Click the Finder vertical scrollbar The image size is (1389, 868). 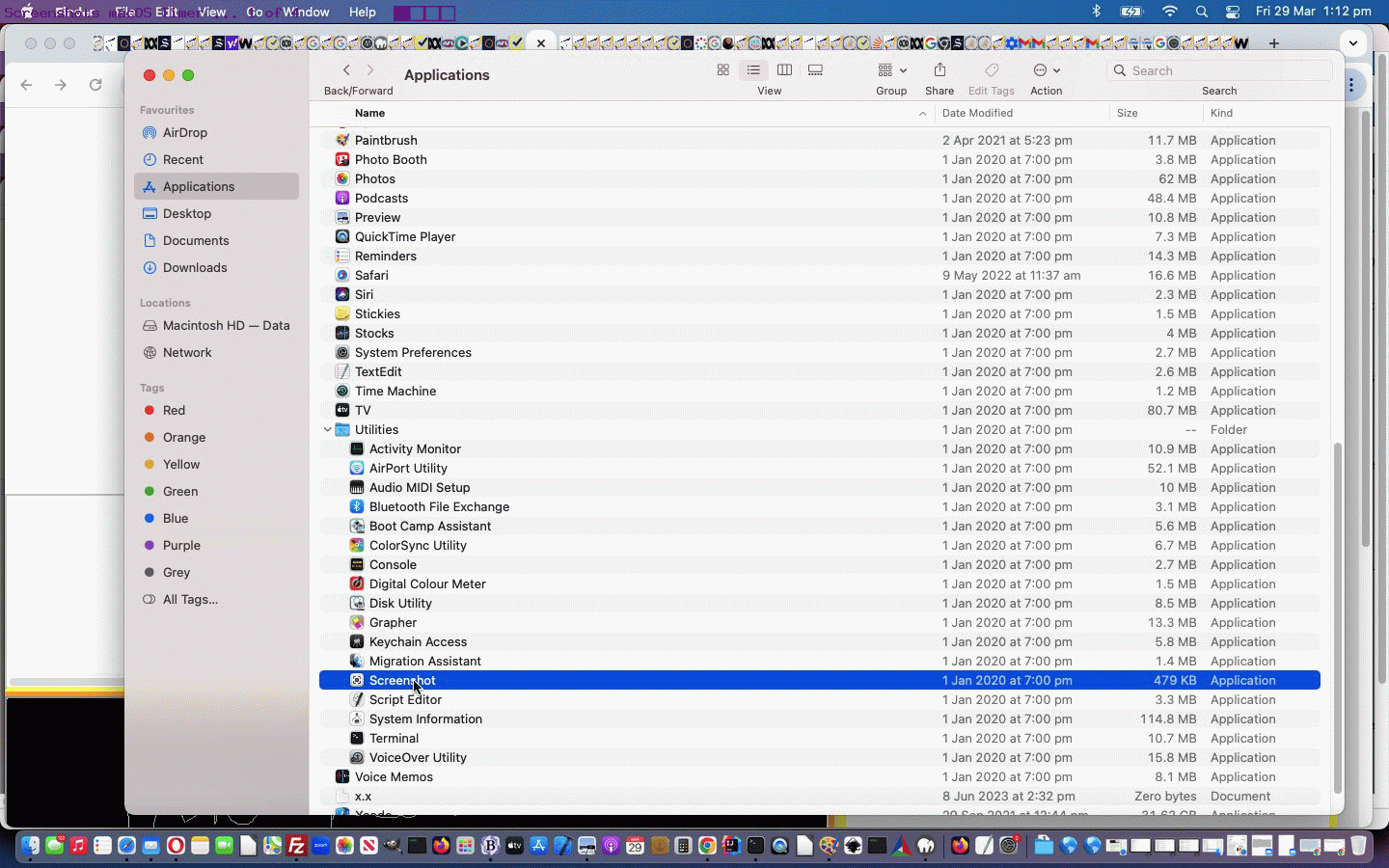(x=1337, y=617)
